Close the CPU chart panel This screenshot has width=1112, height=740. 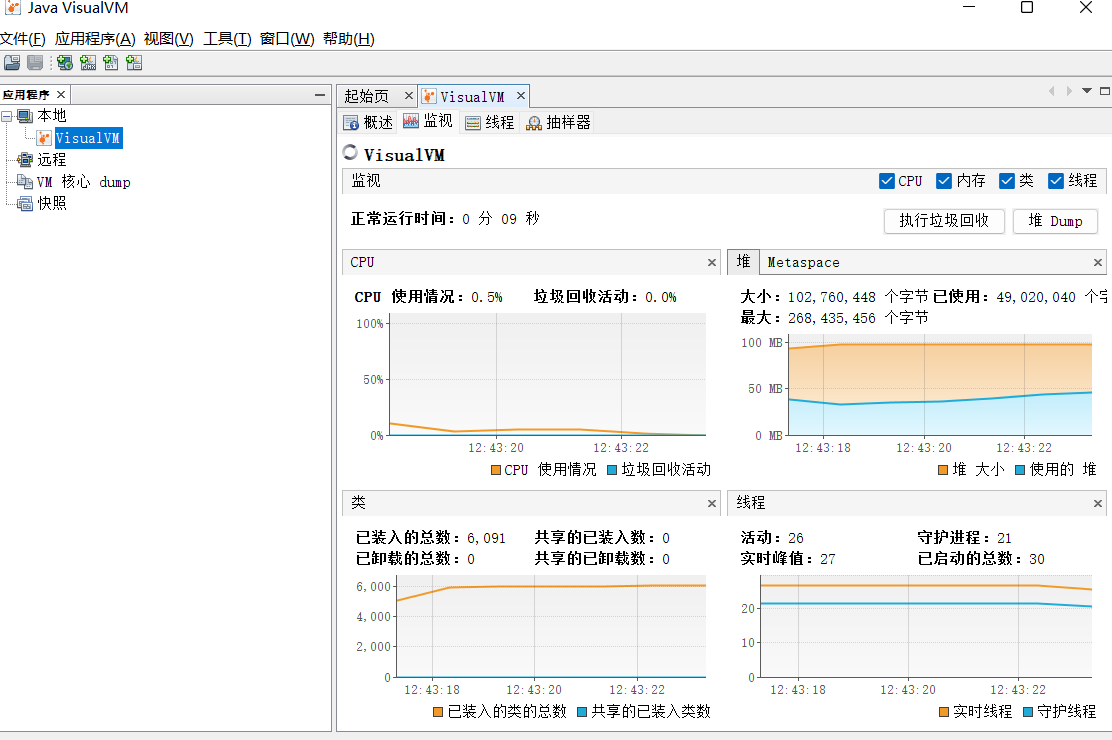click(712, 263)
